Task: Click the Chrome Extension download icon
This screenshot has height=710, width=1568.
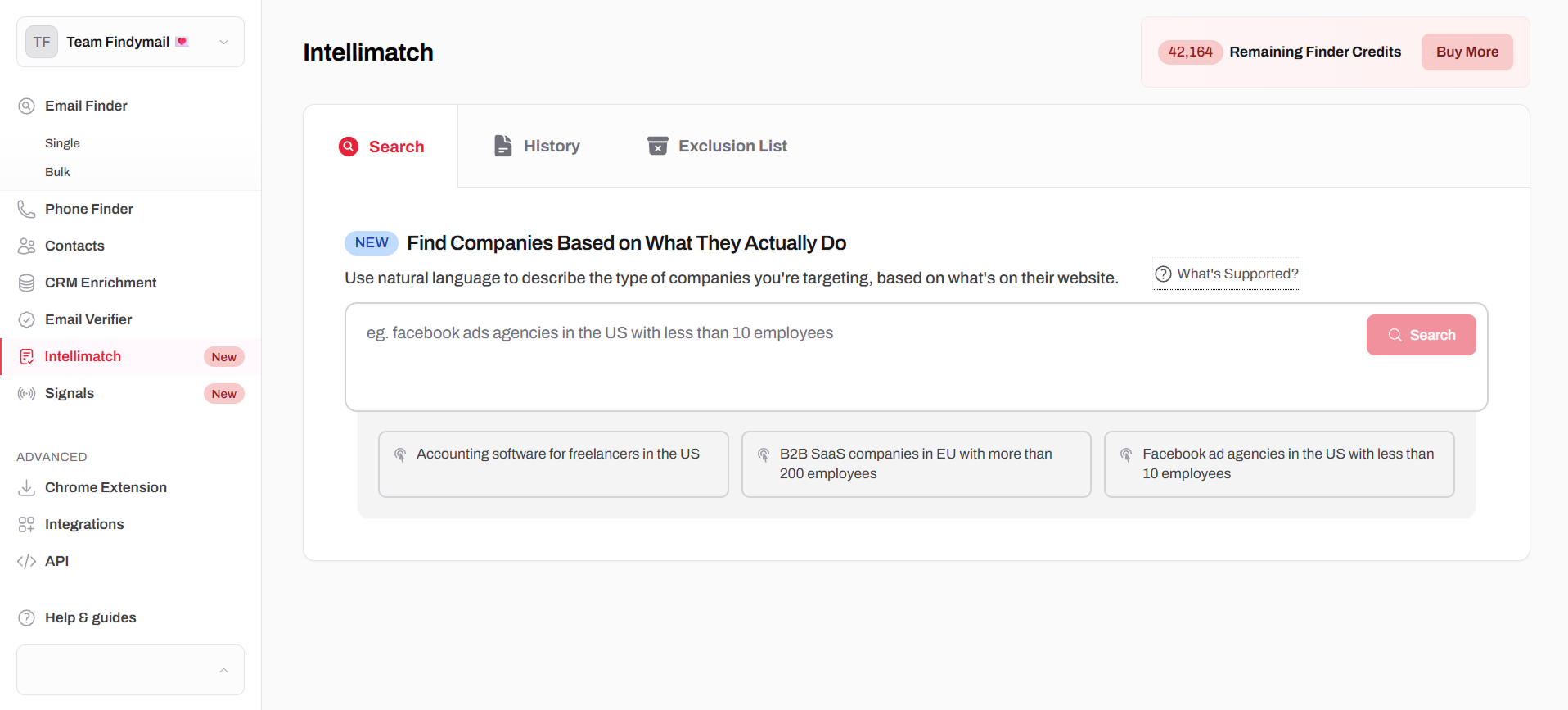Action: pos(26,487)
